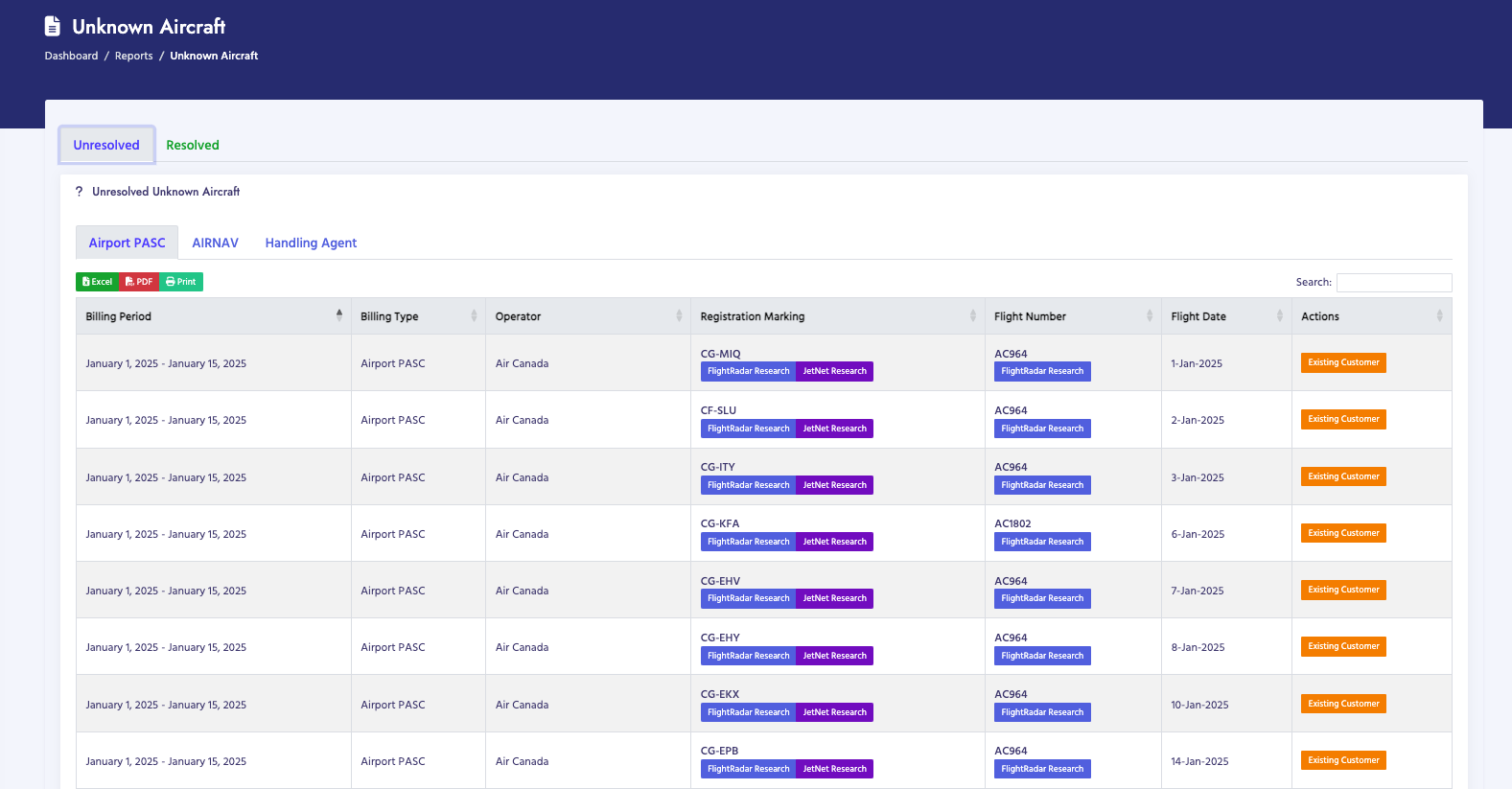Mark the CG-KFA row as Existing Customer
Image resolution: width=1512 pixels, height=789 pixels.
[x=1342, y=533]
